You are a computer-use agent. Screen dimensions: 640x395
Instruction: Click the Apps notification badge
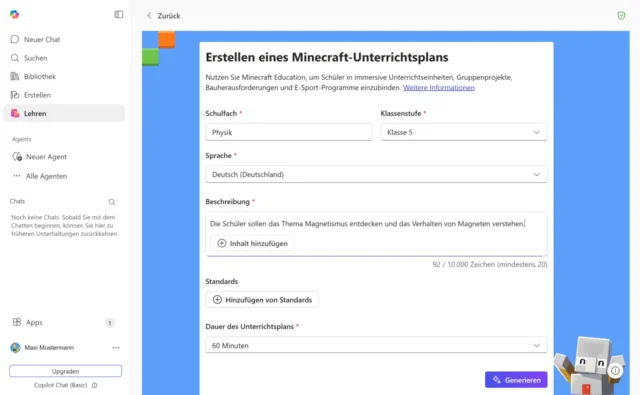coord(109,323)
